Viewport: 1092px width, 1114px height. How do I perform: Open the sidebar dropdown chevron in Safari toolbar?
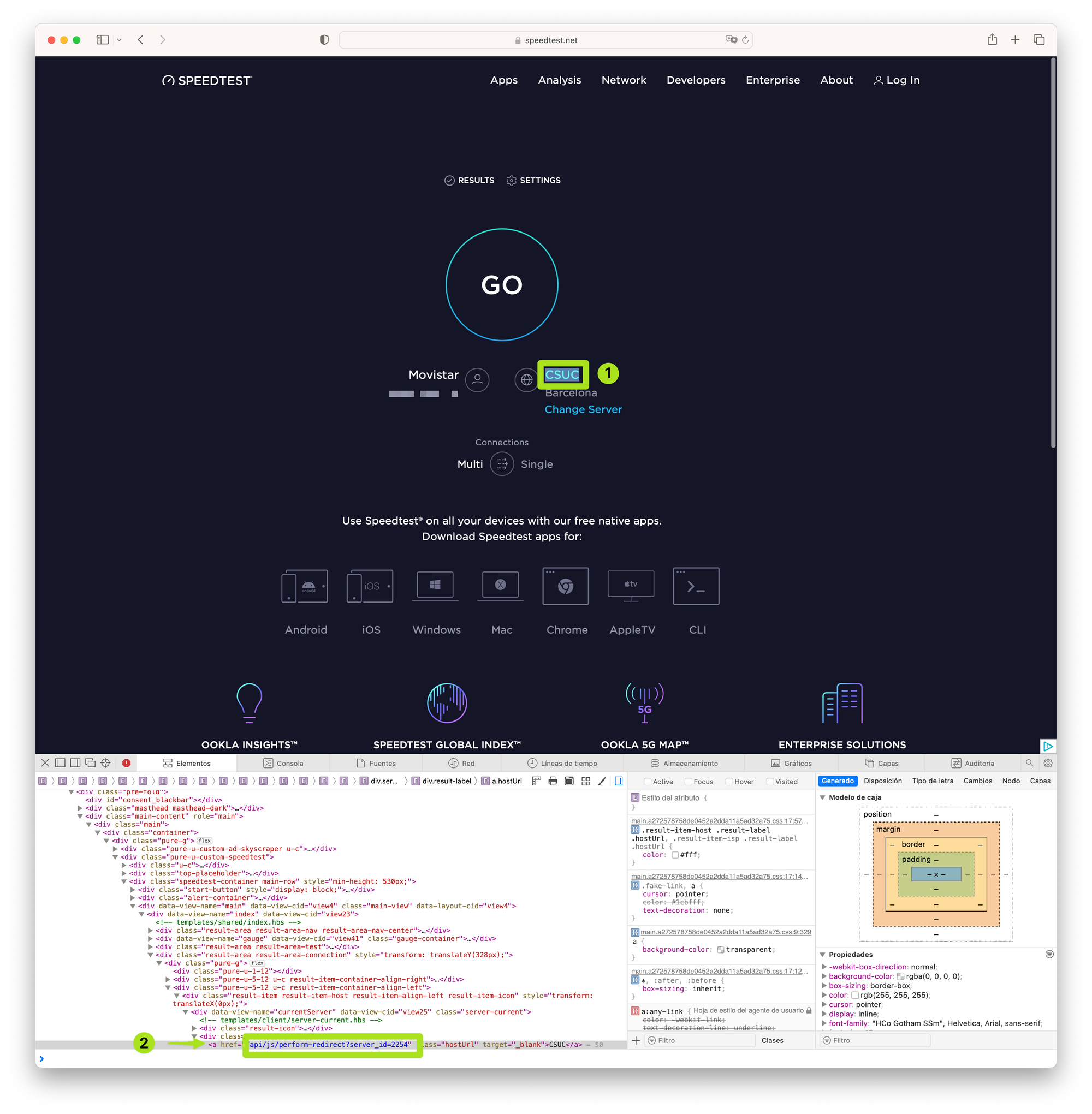119,39
